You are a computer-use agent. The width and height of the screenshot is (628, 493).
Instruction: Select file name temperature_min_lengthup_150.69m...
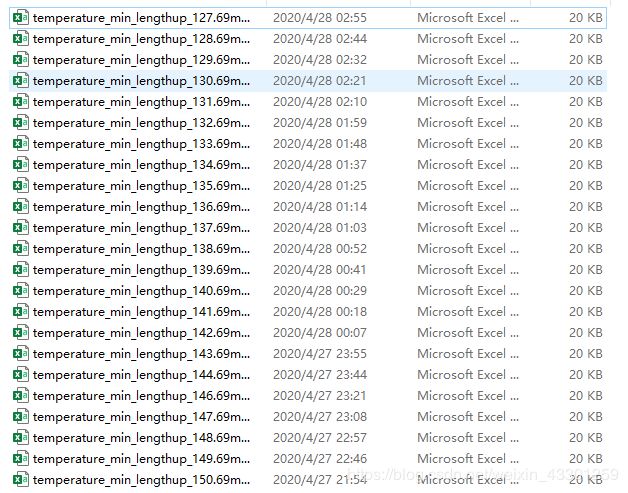[141, 480]
